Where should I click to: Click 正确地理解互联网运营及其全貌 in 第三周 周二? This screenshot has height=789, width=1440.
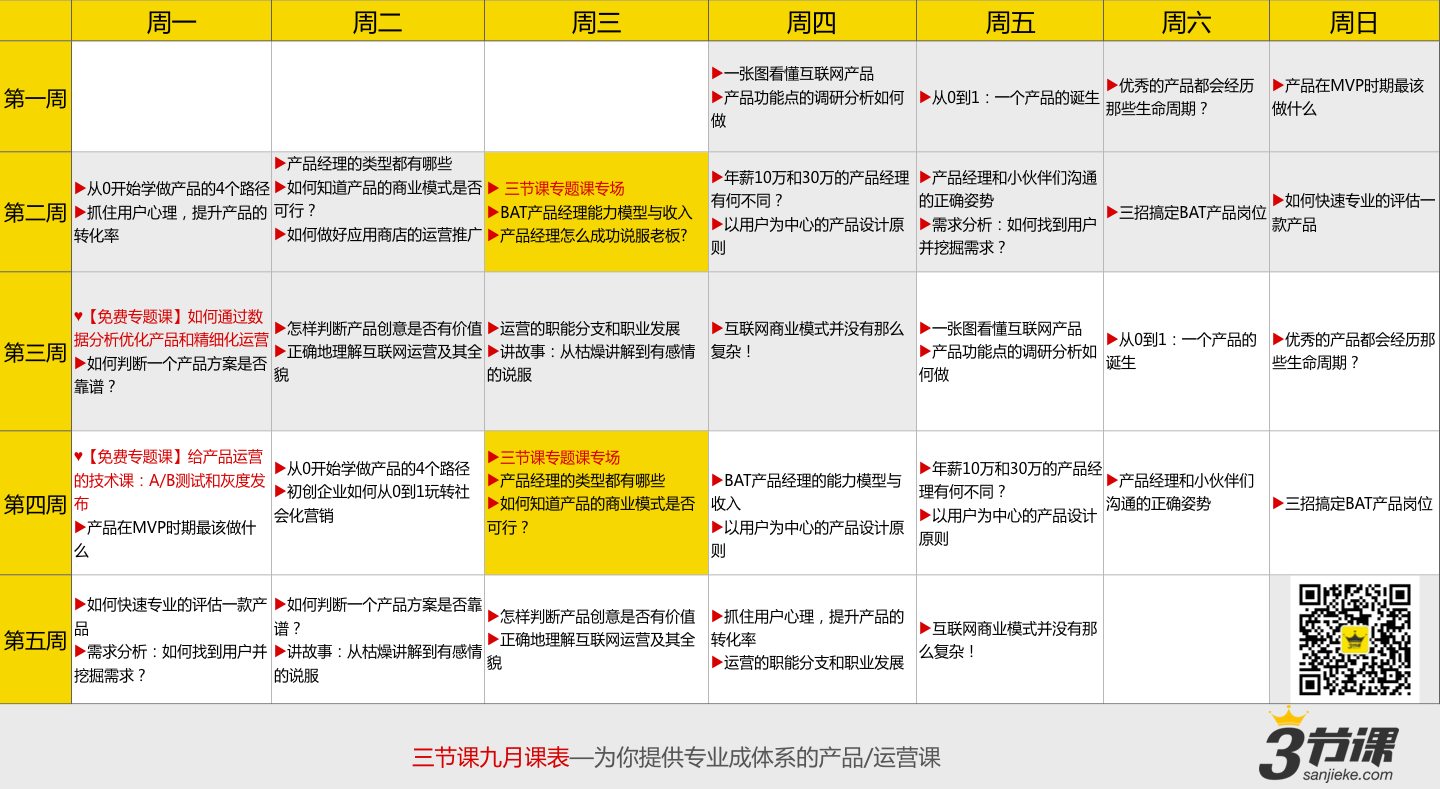click(x=378, y=363)
